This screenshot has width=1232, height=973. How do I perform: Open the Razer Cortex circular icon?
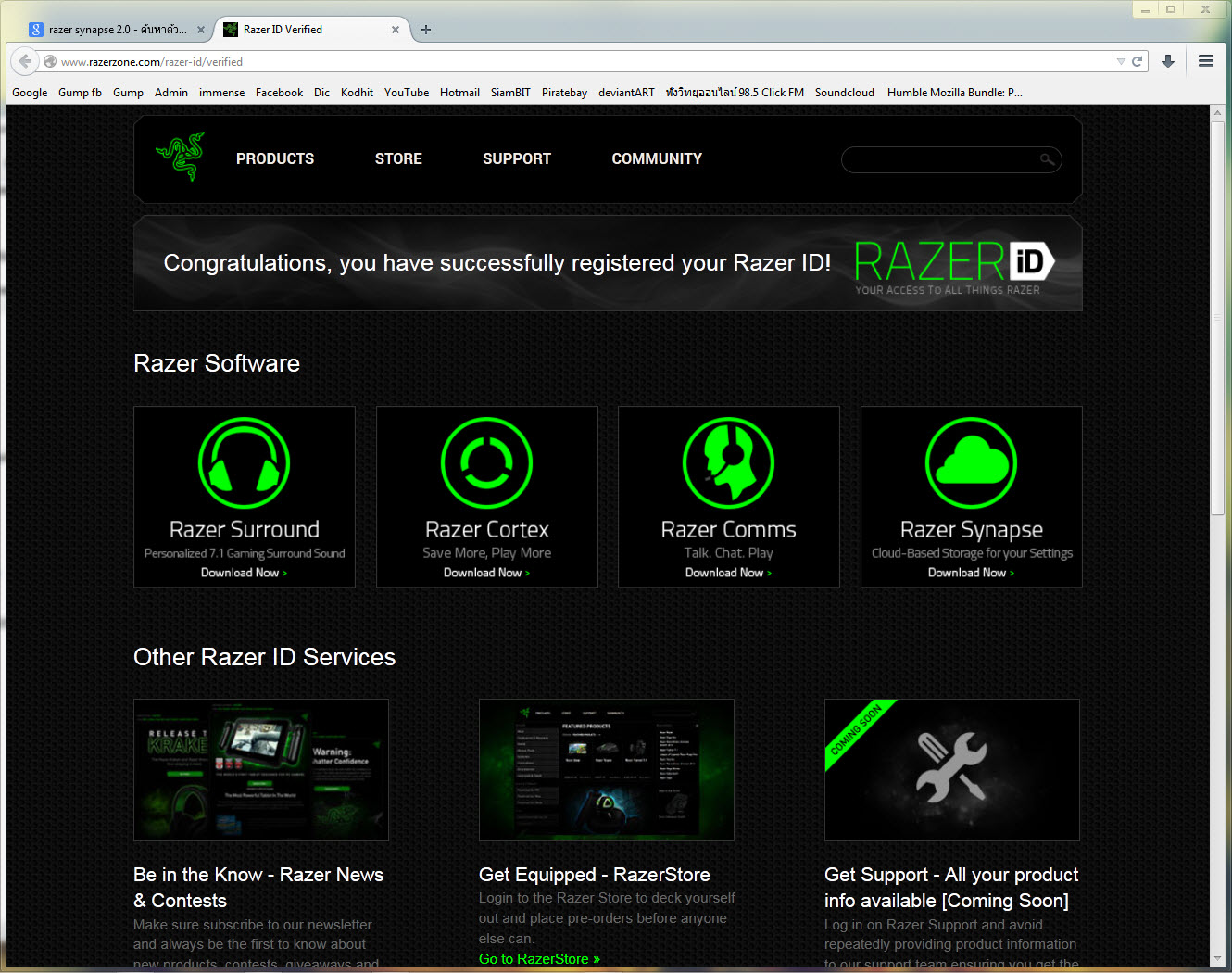[487, 462]
